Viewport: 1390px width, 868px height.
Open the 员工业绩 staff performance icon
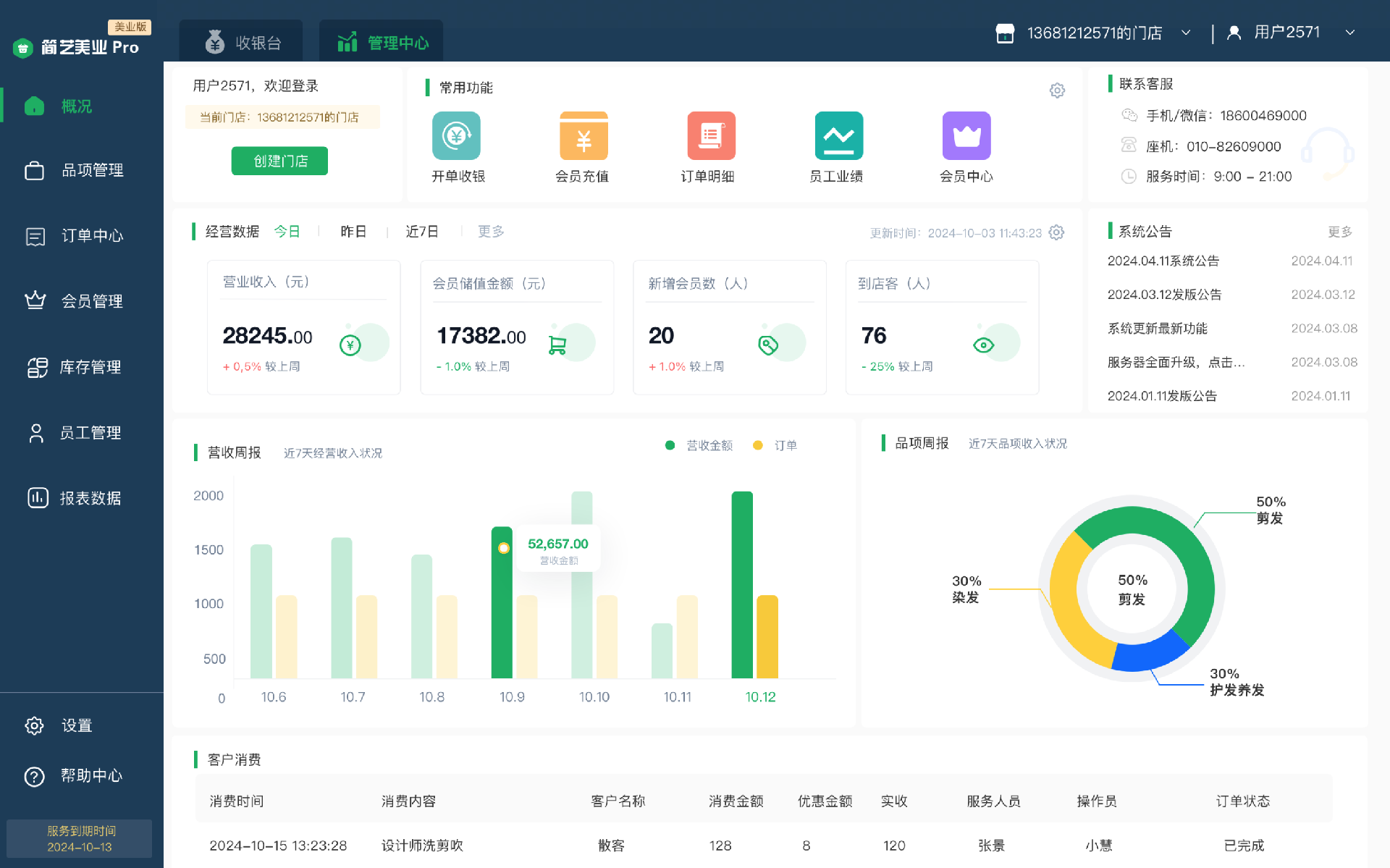pyautogui.click(x=838, y=136)
